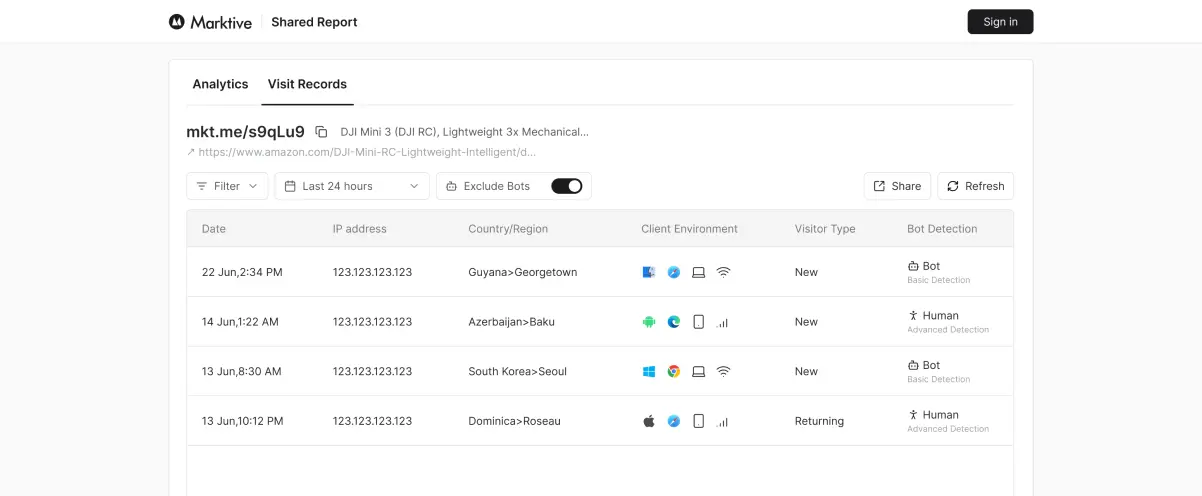Image resolution: width=1202 pixels, height=496 pixels.
Task: Expand the Last 24 hours date range
Action: click(352, 186)
